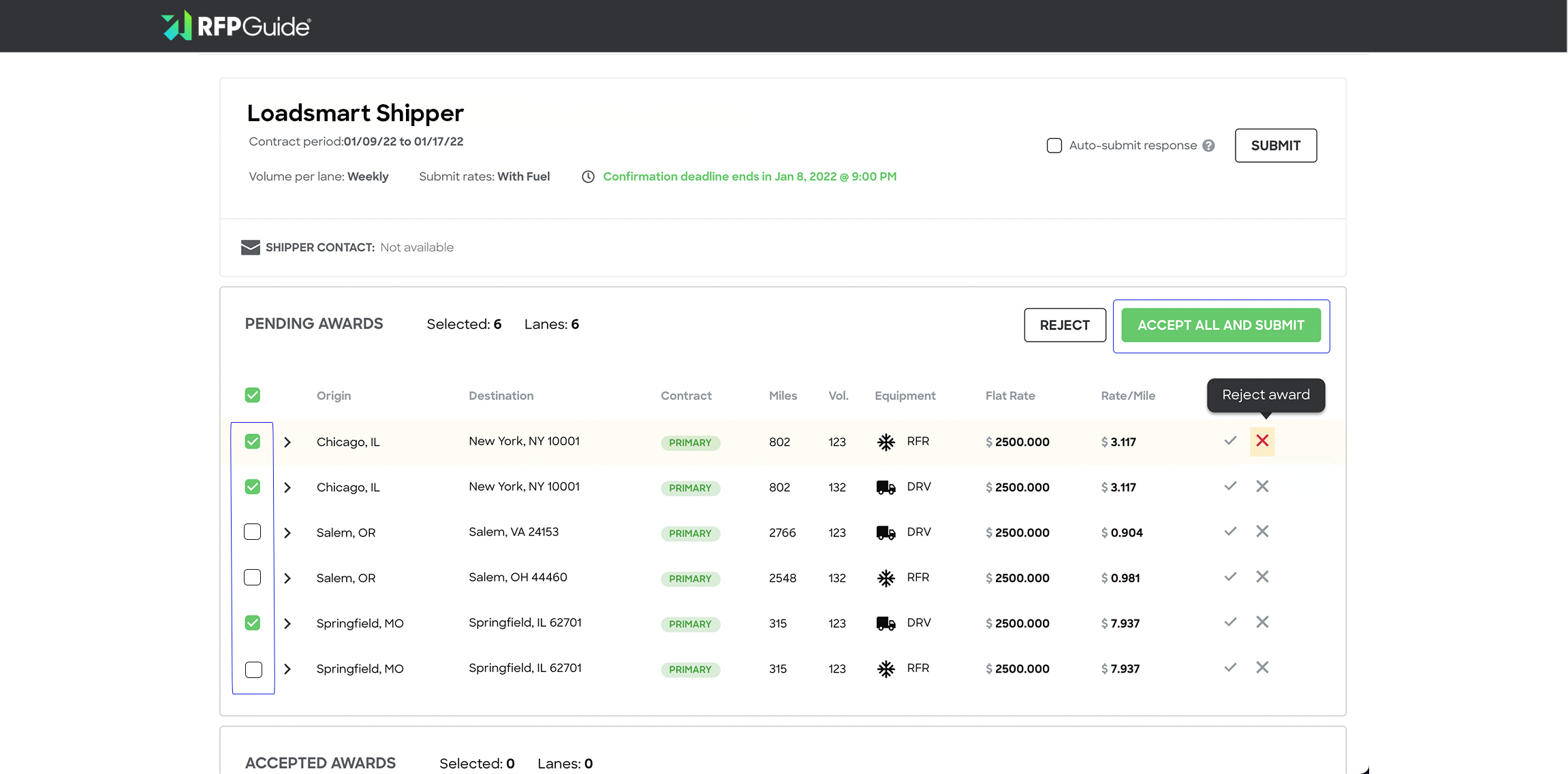
Task: Reject award for Springfield DRV row
Action: pos(1262,622)
